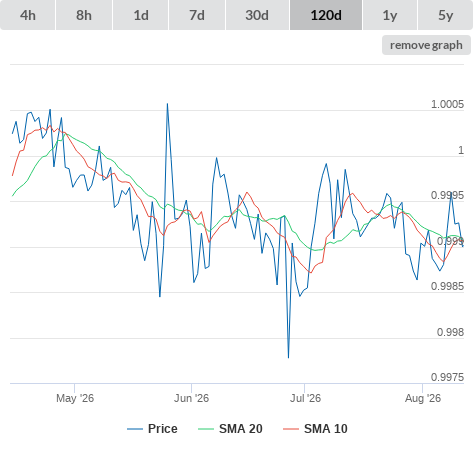Click the blue Price legend line marker

point(135,429)
